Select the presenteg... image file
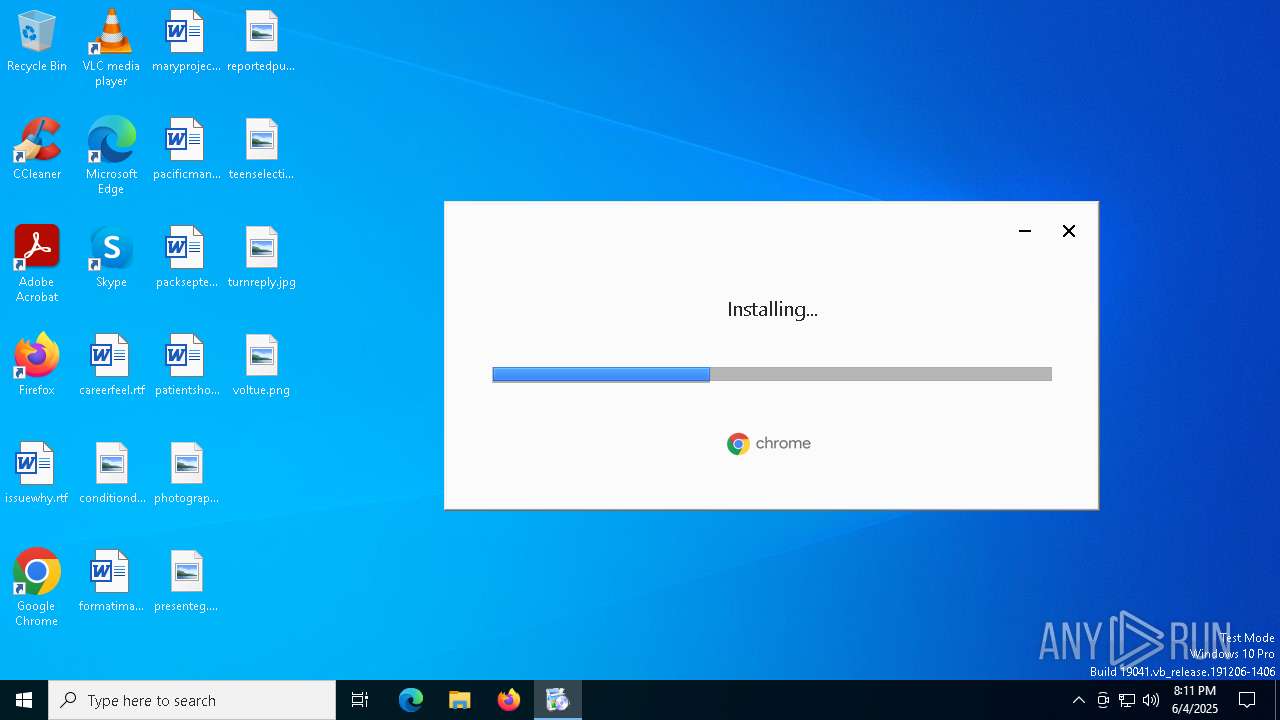The image size is (1280, 720). (186, 582)
